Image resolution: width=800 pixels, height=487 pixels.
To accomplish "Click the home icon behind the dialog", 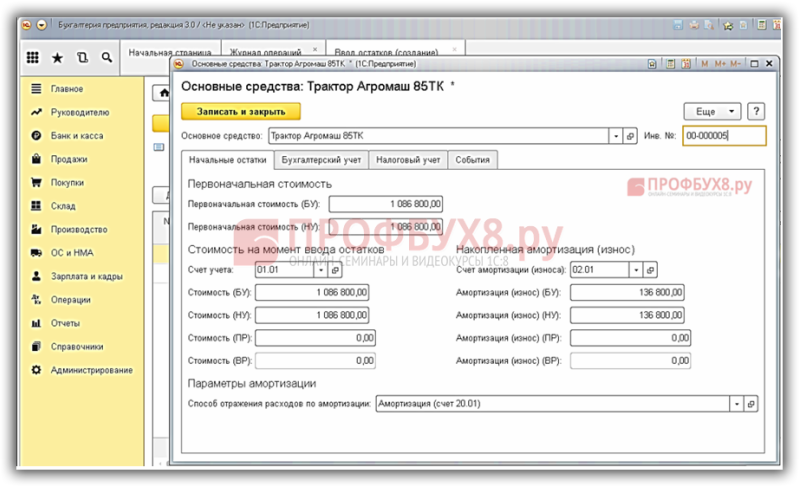I will (x=164, y=93).
